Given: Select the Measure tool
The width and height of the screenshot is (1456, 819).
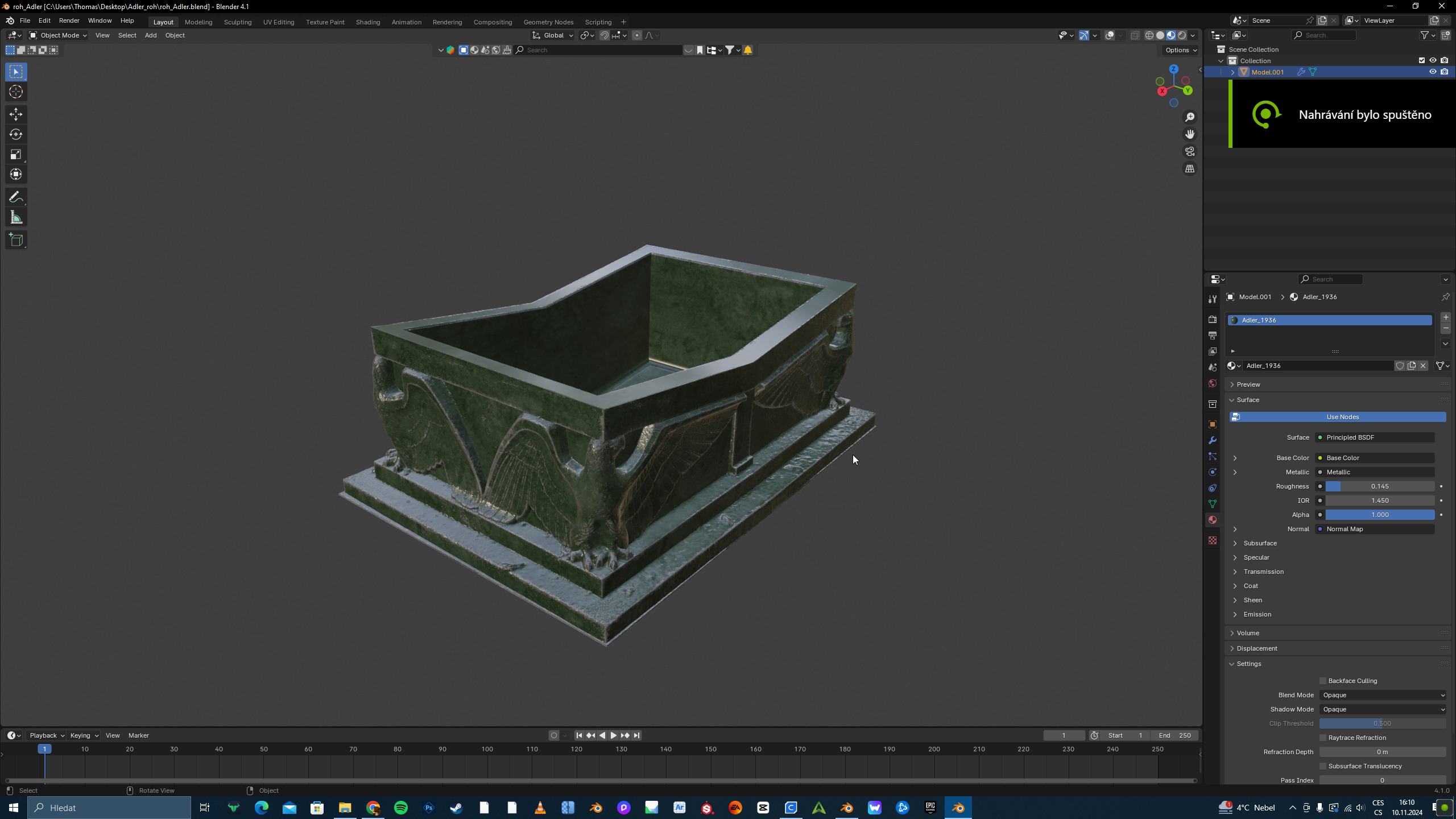Looking at the screenshot, I should (x=16, y=217).
